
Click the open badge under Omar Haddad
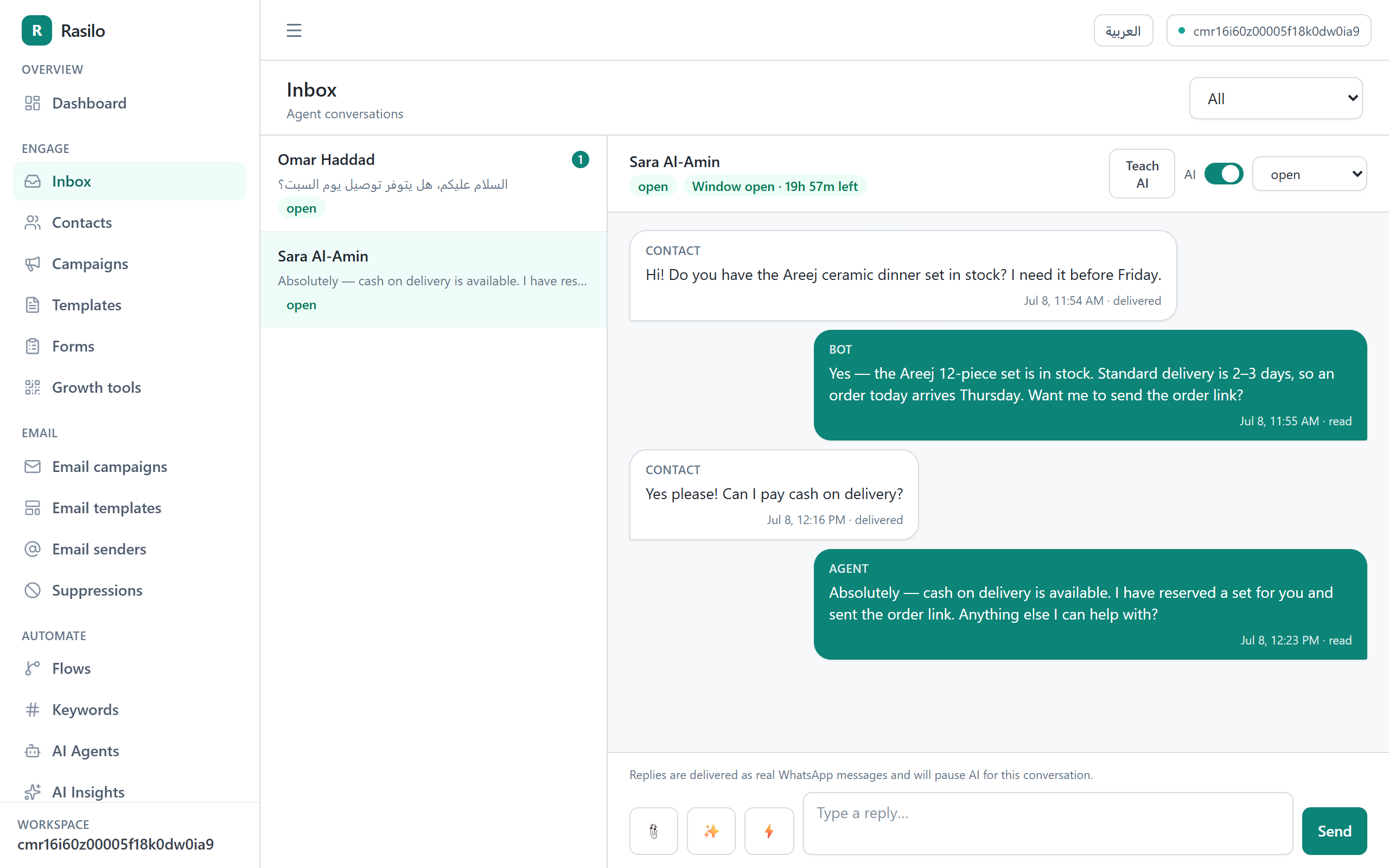click(301, 208)
